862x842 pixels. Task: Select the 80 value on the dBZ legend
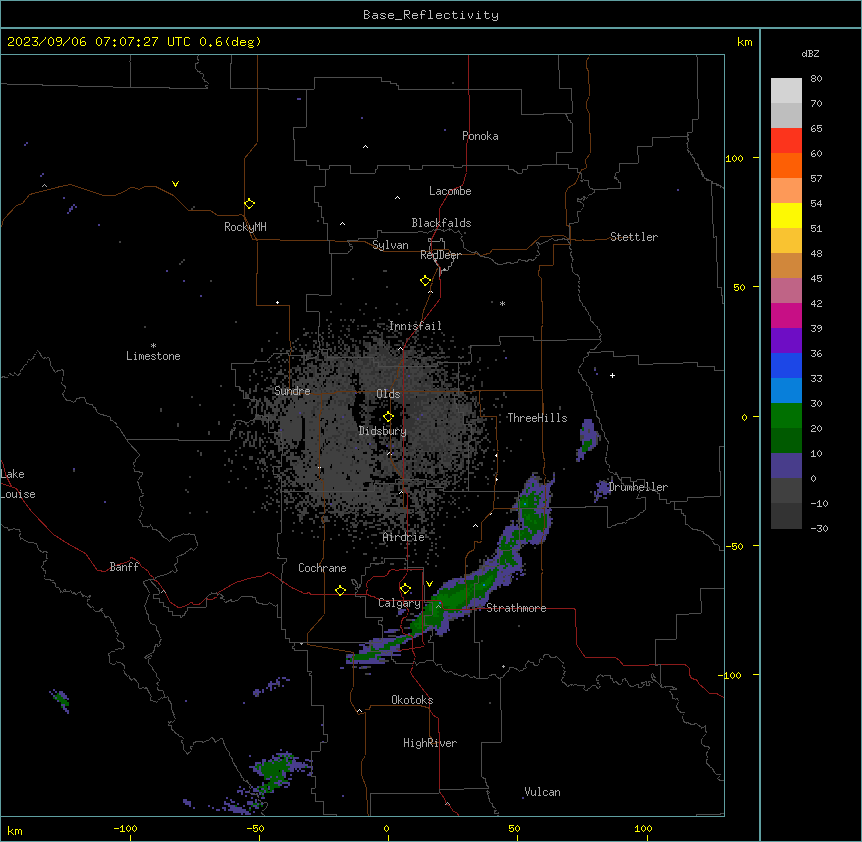point(816,79)
